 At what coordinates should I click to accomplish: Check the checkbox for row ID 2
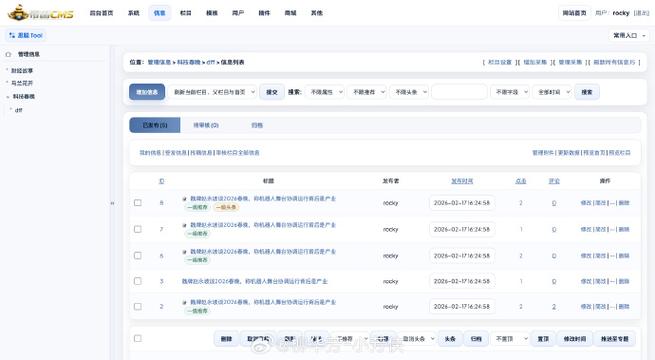[x=137, y=307]
